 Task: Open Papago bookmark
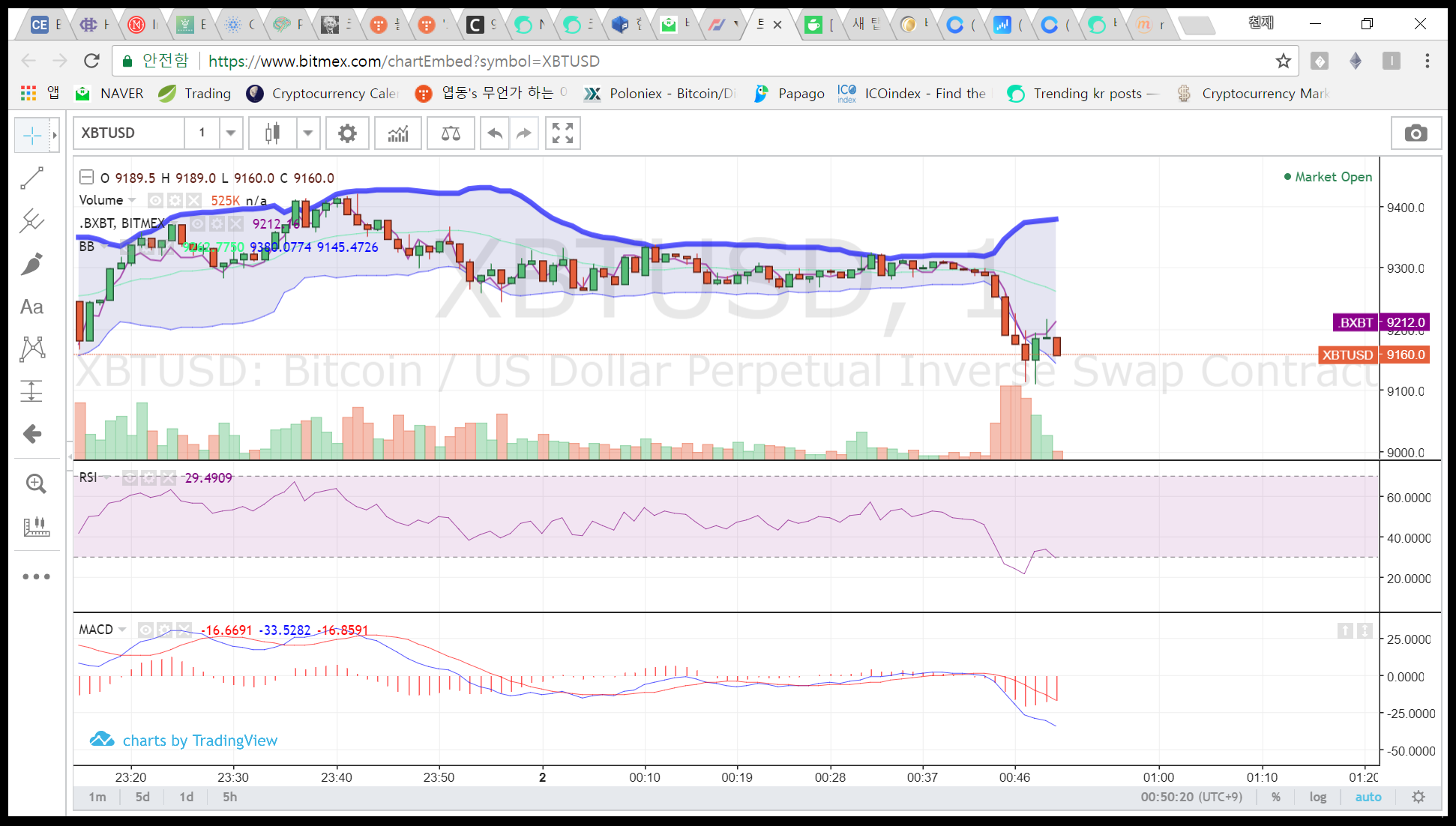click(789, 93)
